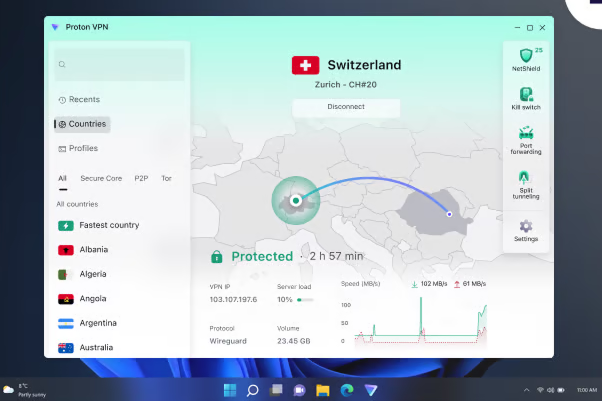Open File Explorer from taskbar
The image size is (602, 401).
tap(323, 390)
